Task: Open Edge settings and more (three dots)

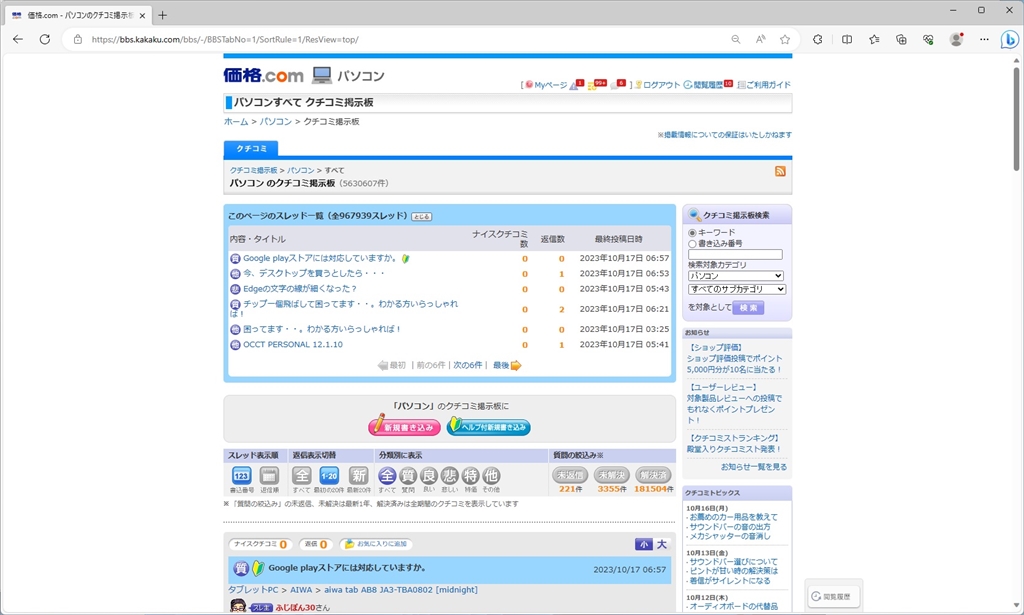Action: pos(984,39)
